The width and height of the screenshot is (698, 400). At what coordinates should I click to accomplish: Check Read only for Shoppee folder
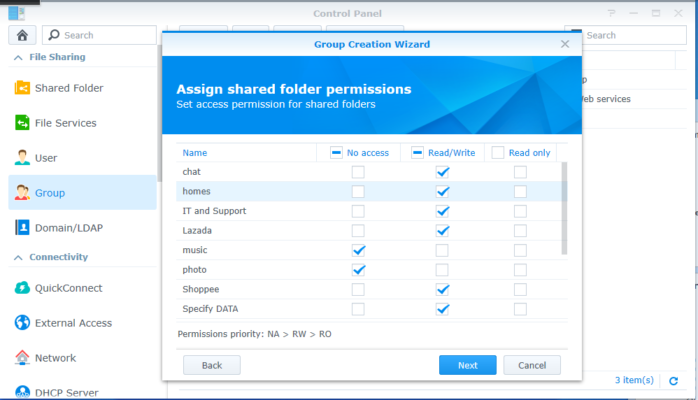coord(520,290)
